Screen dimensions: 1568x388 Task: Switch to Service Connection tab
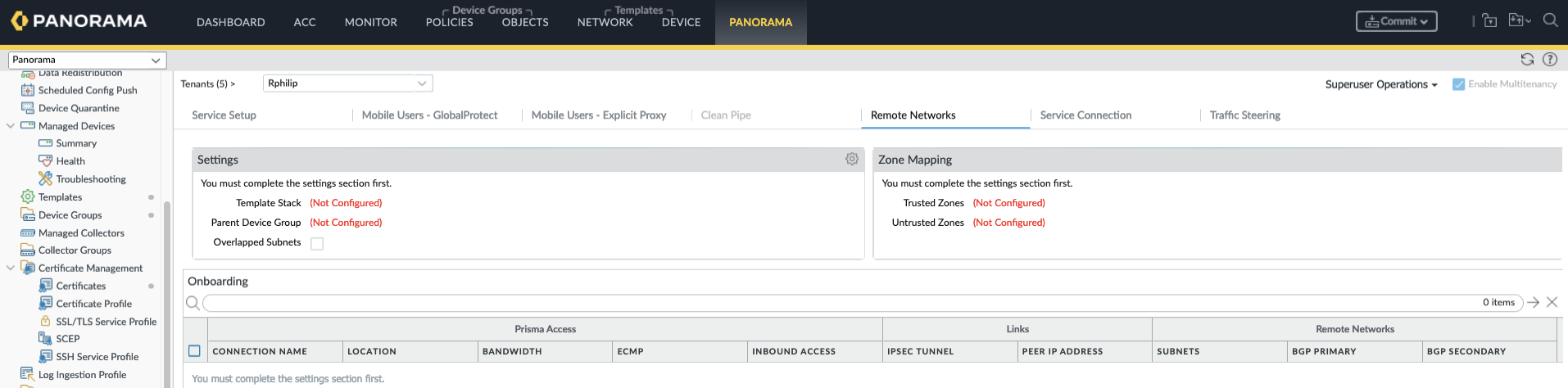click(x=1085, y=115)
